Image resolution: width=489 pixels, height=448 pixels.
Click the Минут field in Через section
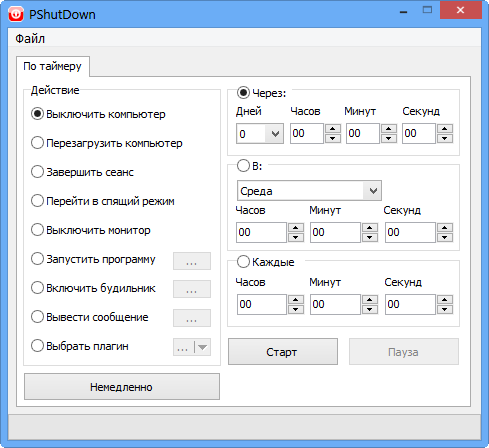pos(363,133)
